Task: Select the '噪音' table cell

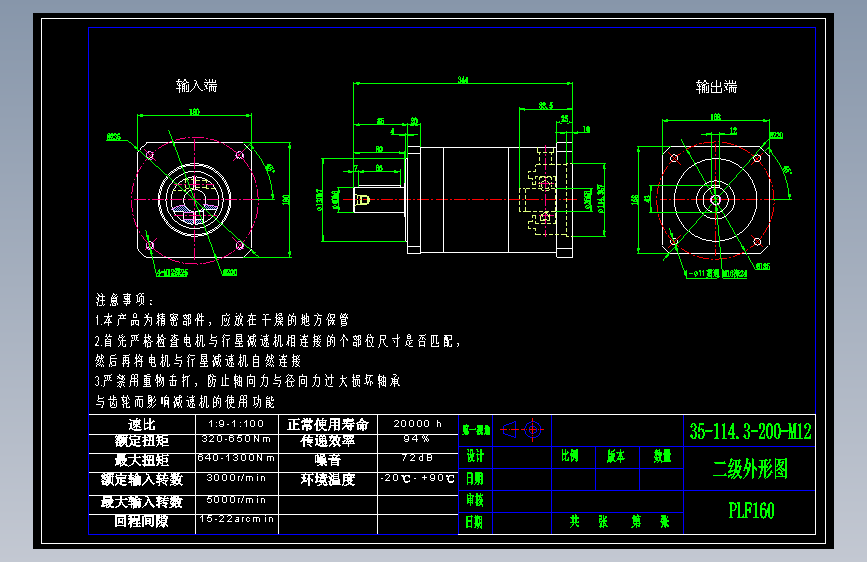Action: pos(328,461)
